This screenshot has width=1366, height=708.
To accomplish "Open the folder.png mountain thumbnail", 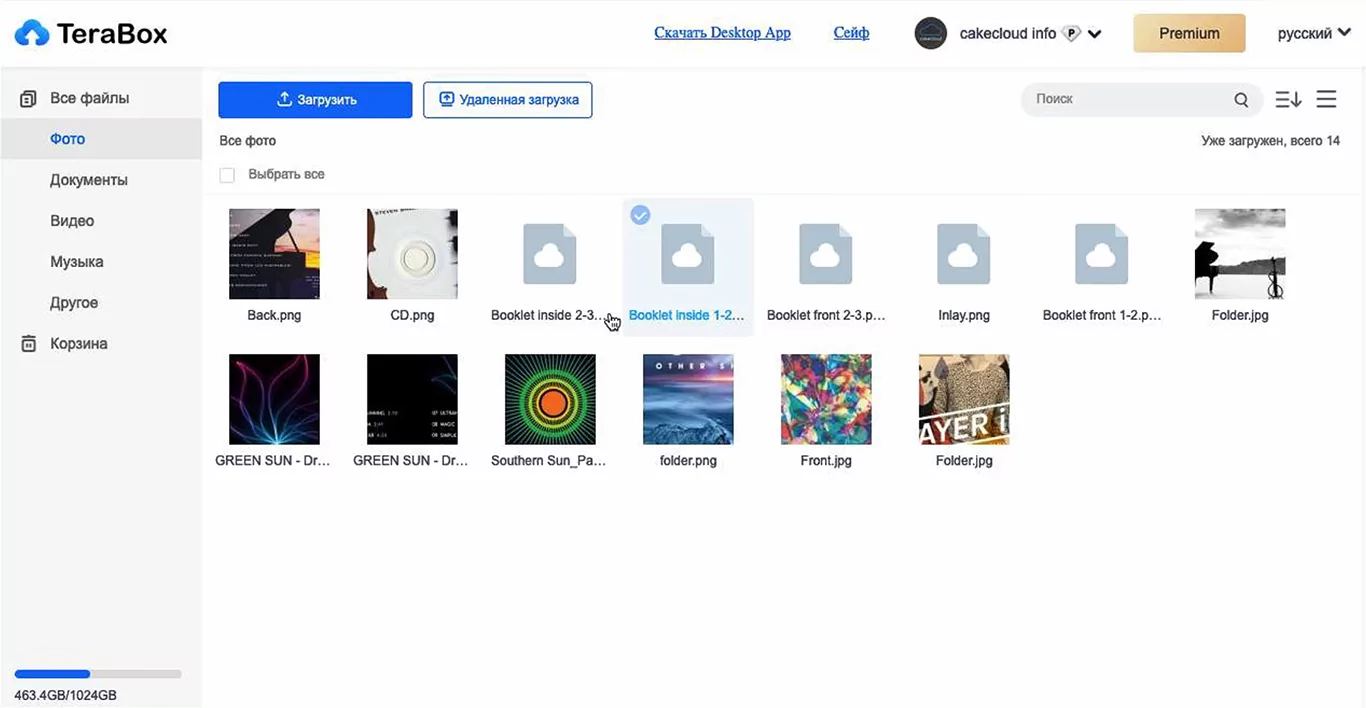I will 688,399.
